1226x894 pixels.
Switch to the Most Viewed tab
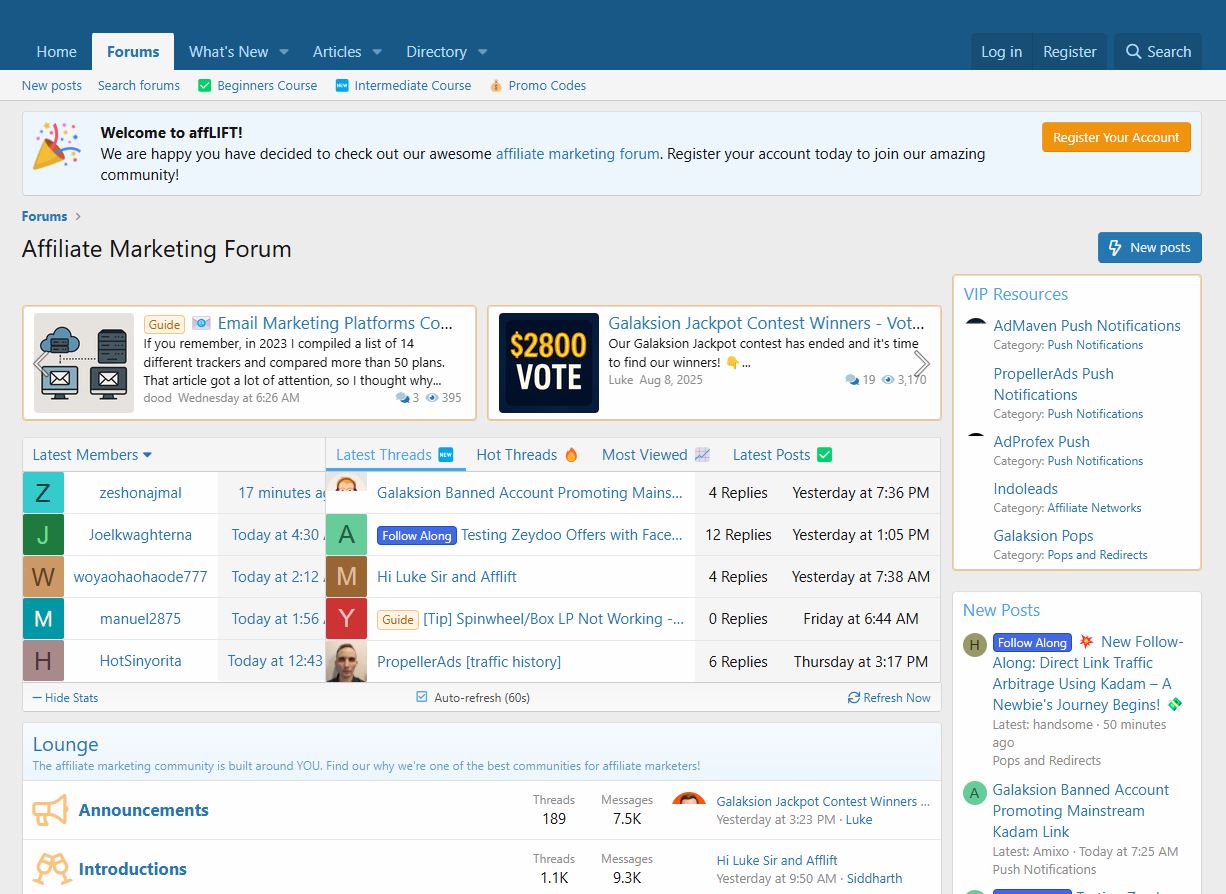[655, 455]
